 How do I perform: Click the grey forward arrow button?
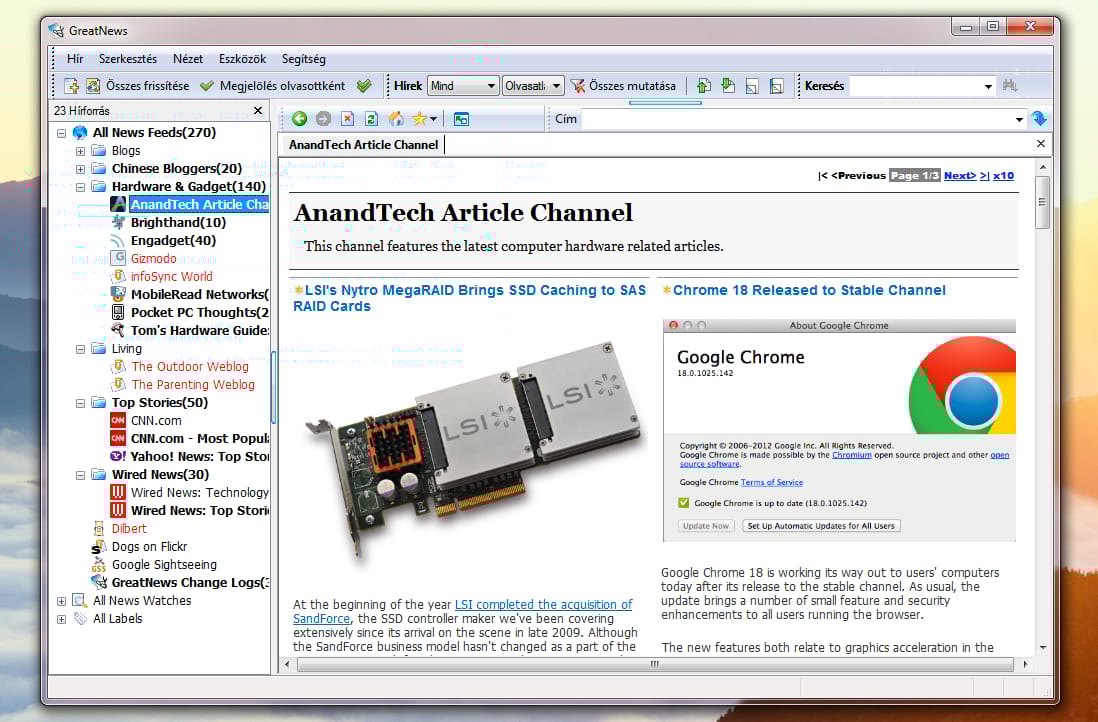tap(323, 119)
